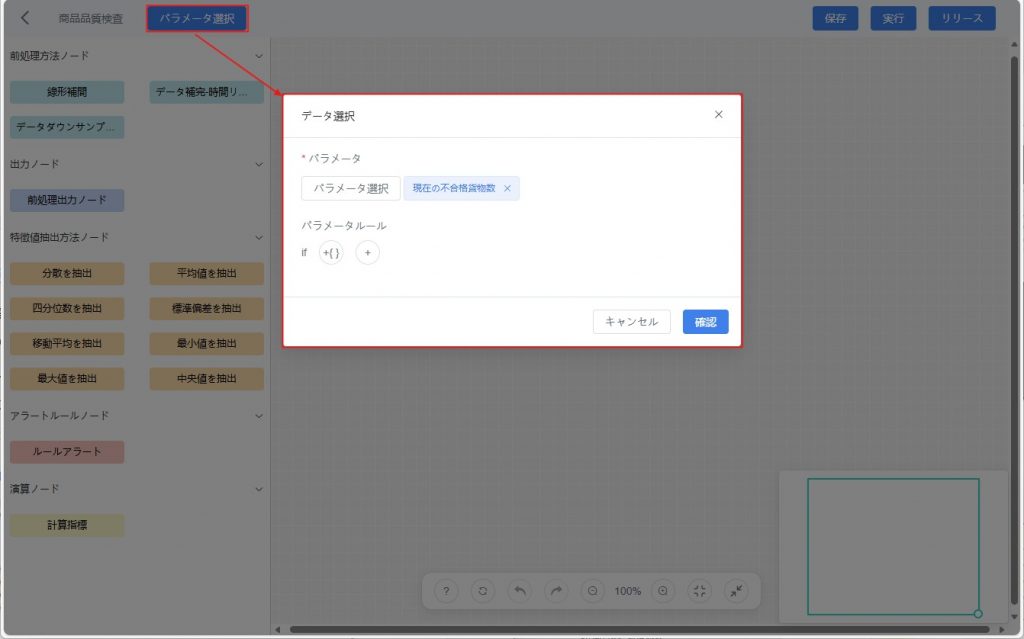Click the back arrow icon
This screenshot has height=639, width=1024.
tap(25, 18)
